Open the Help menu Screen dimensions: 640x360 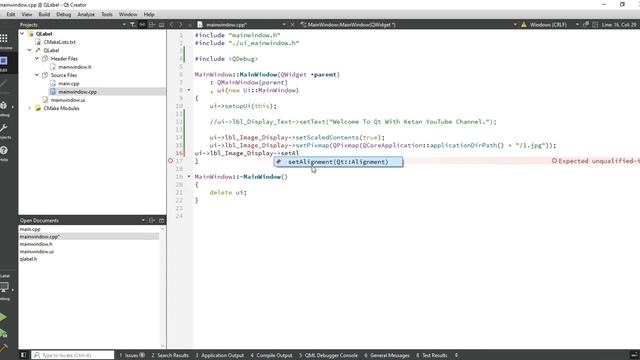pos(149,14)
